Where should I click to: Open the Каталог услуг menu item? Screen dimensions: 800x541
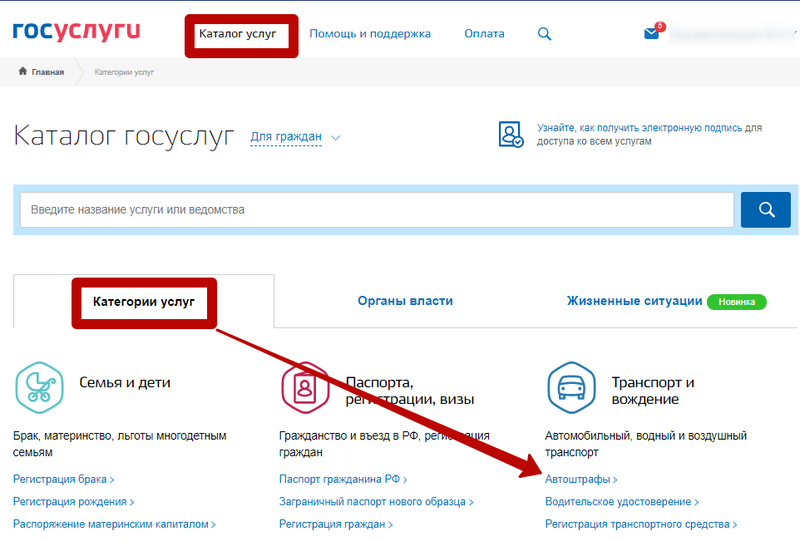(x=237, y=34)
